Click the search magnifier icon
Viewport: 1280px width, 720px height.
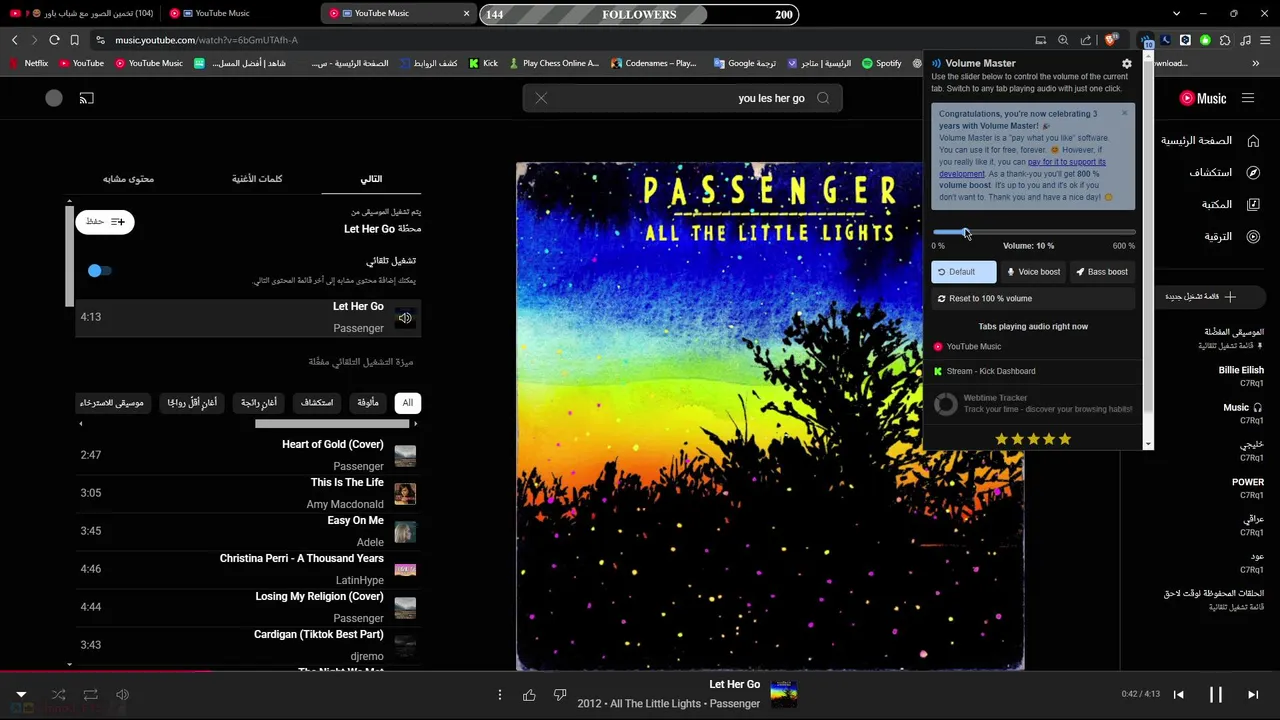[823, 98]
